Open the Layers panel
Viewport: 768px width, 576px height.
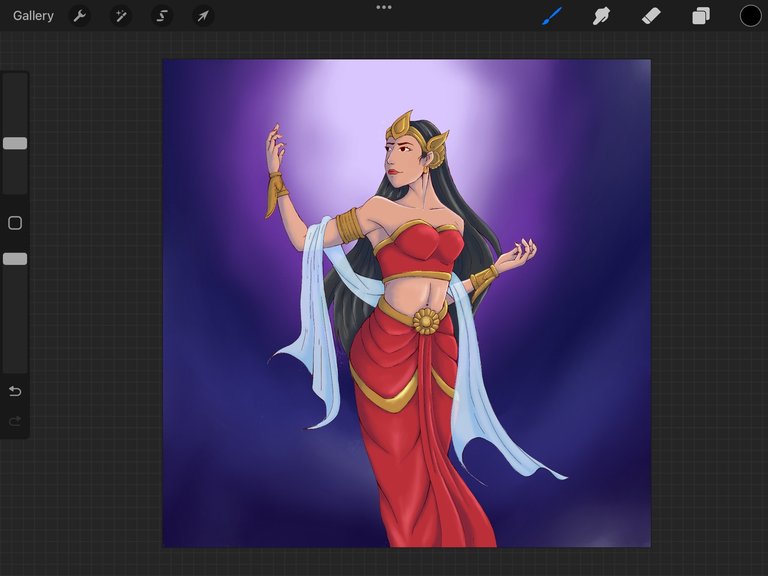point(701,16)
